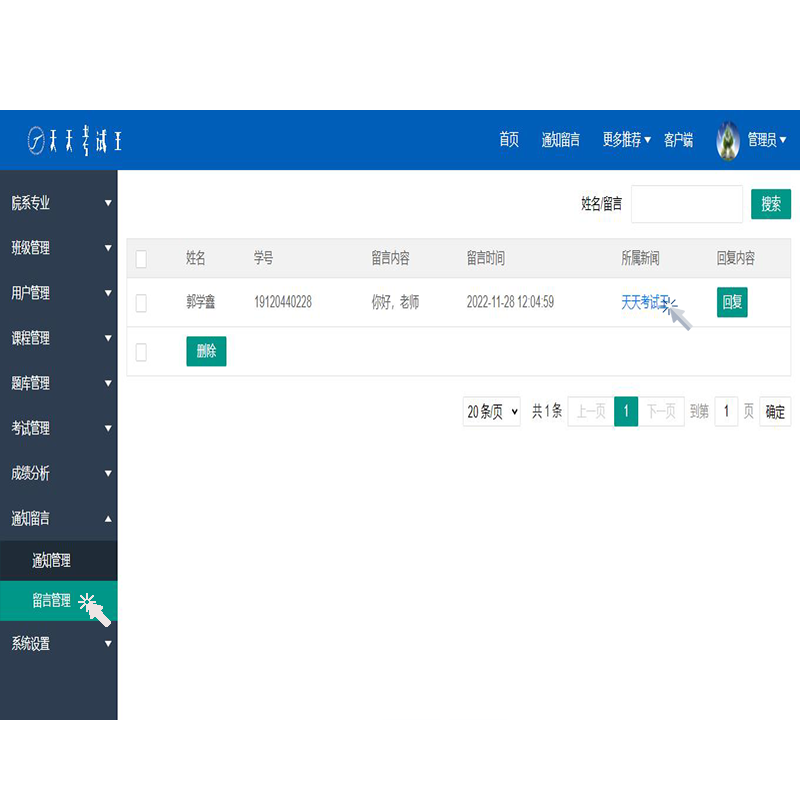Expand 成绩分析 sidebar section

click(59, 473)
